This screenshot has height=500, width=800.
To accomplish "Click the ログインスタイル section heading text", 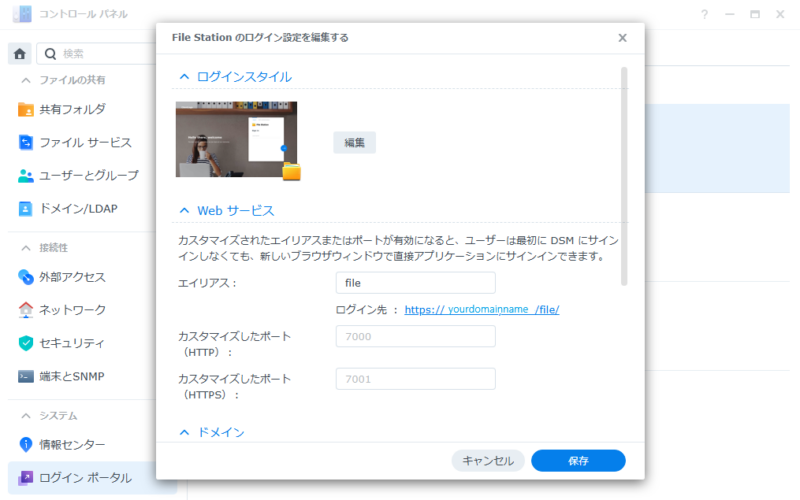I will click(244, 77).
